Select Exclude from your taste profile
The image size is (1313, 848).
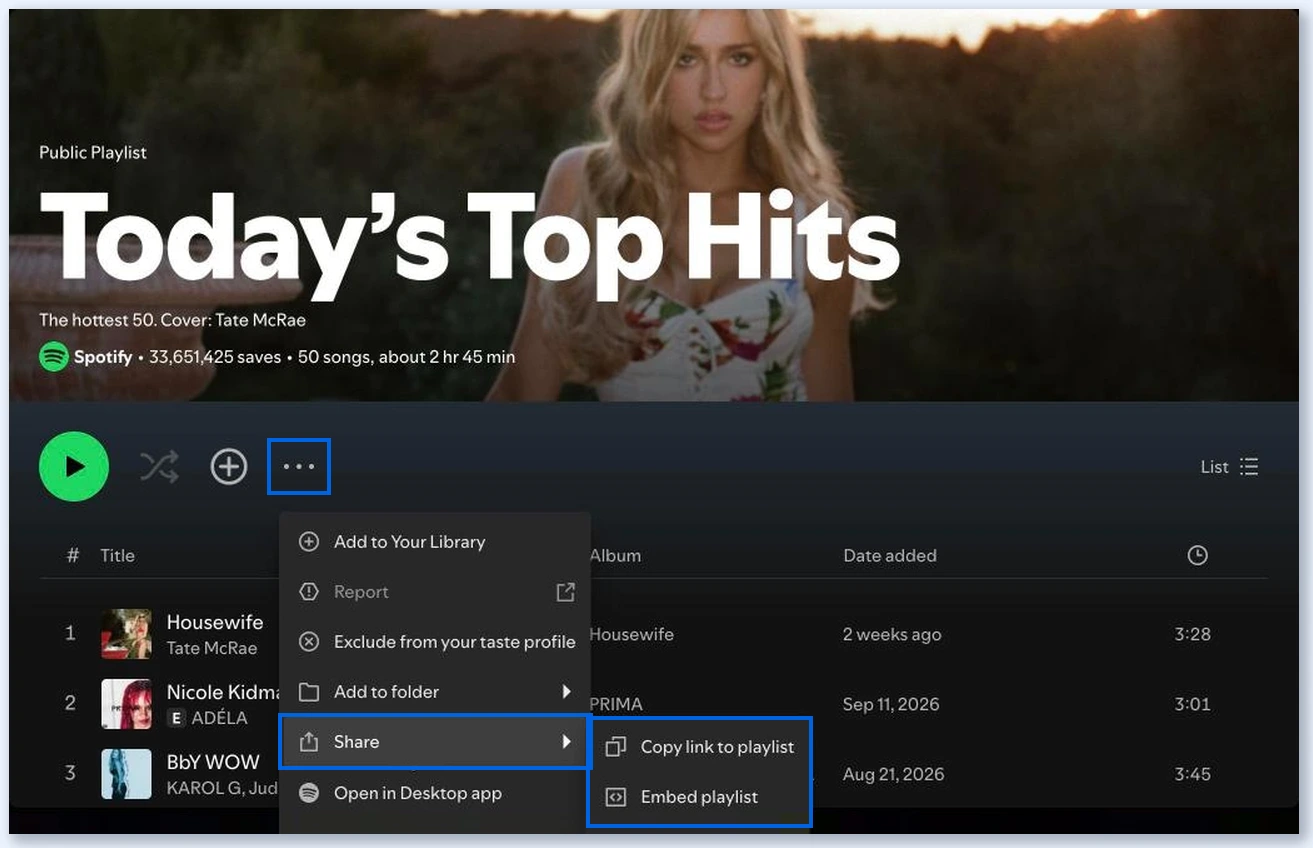click(435, 642)
